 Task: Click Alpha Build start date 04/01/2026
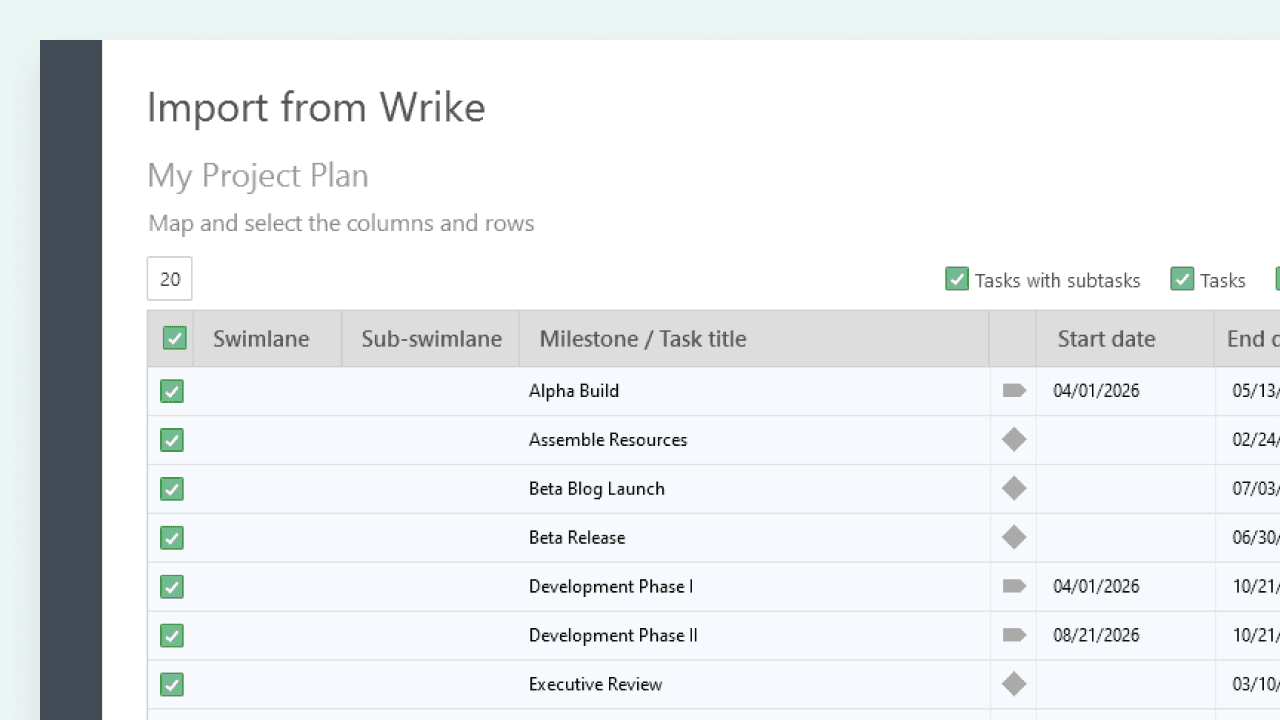click(1096, 391)
